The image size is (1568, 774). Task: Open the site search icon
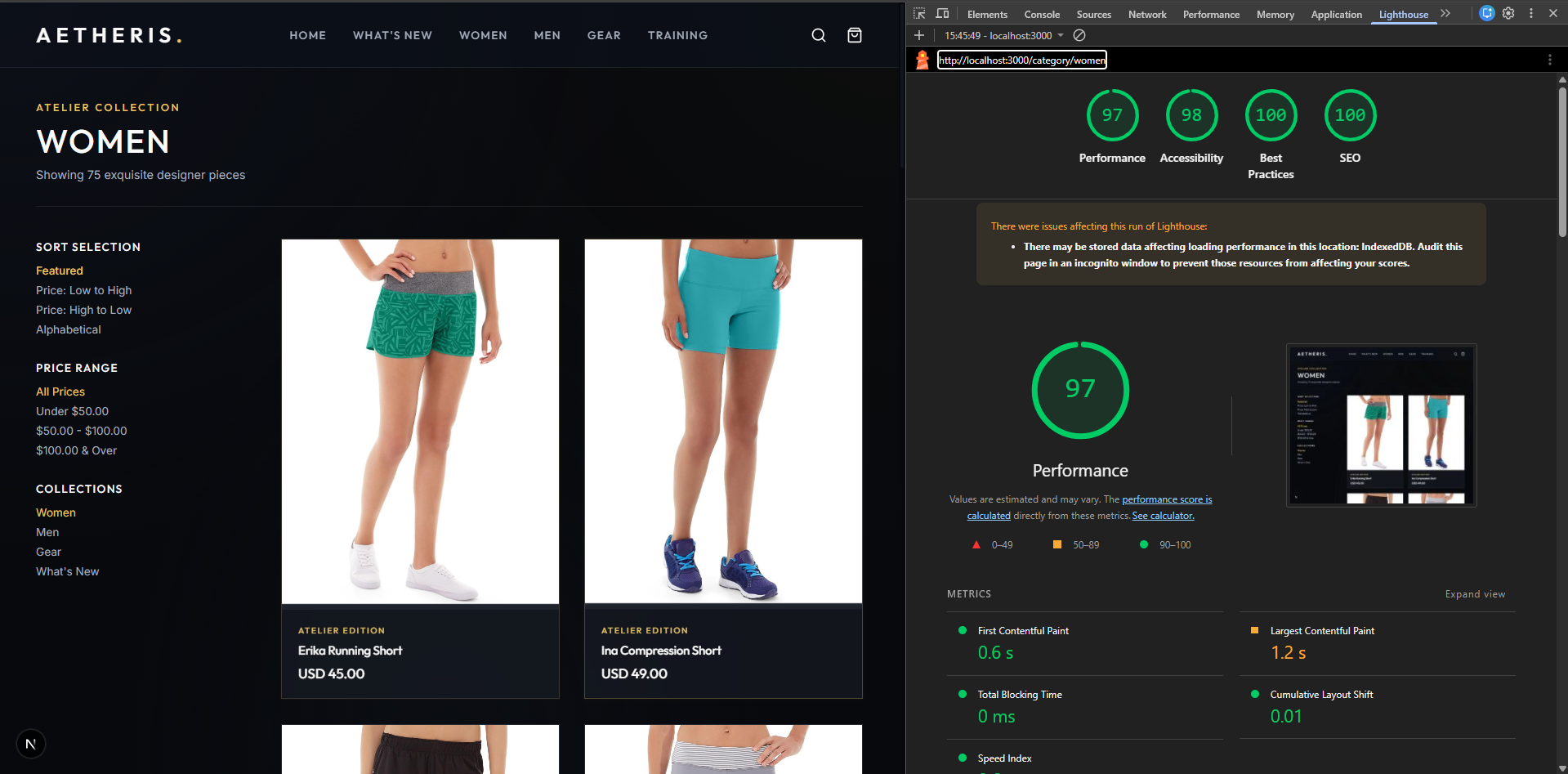tap(818, 35)
